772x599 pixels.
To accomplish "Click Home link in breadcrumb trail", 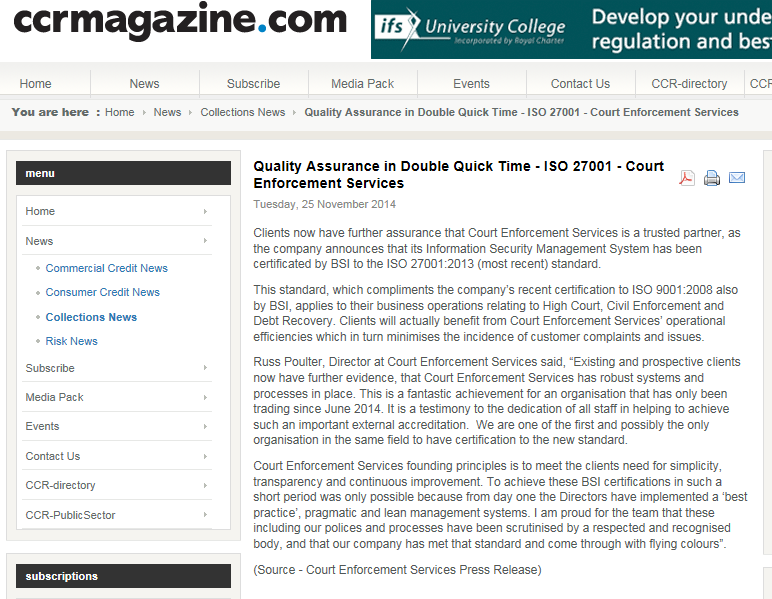I will tap(120, 112).
